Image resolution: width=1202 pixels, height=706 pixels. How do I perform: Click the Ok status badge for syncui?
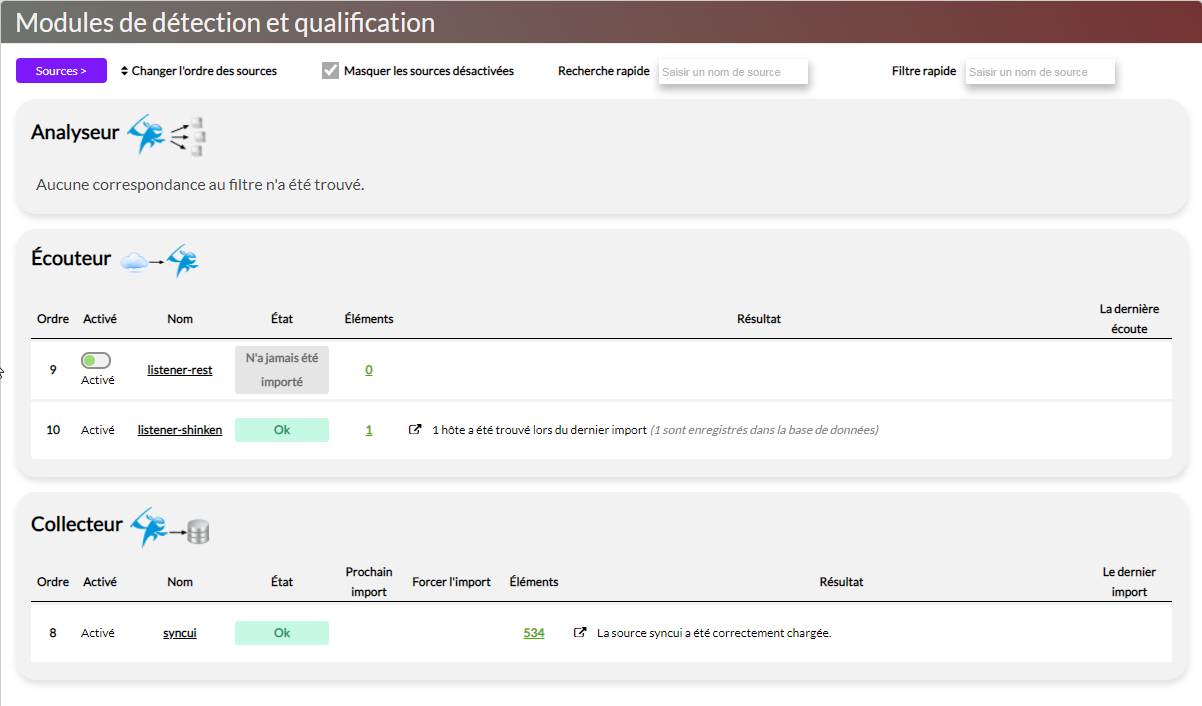pyautogui.click(x=282, y=633)
